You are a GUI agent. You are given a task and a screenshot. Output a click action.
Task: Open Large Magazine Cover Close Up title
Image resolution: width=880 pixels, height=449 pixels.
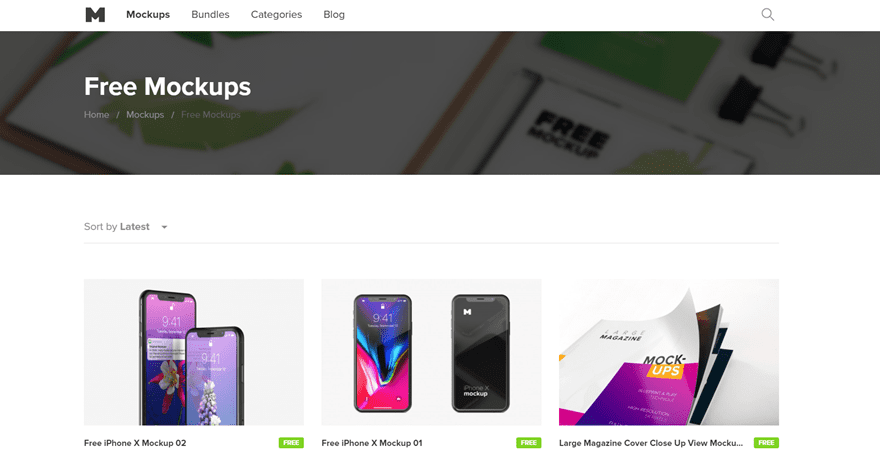point(651,443)
